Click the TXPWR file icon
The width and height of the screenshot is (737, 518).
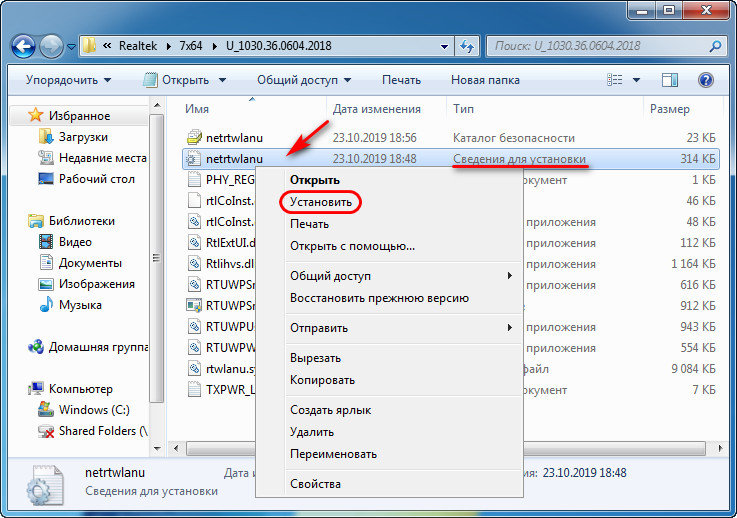194,390
